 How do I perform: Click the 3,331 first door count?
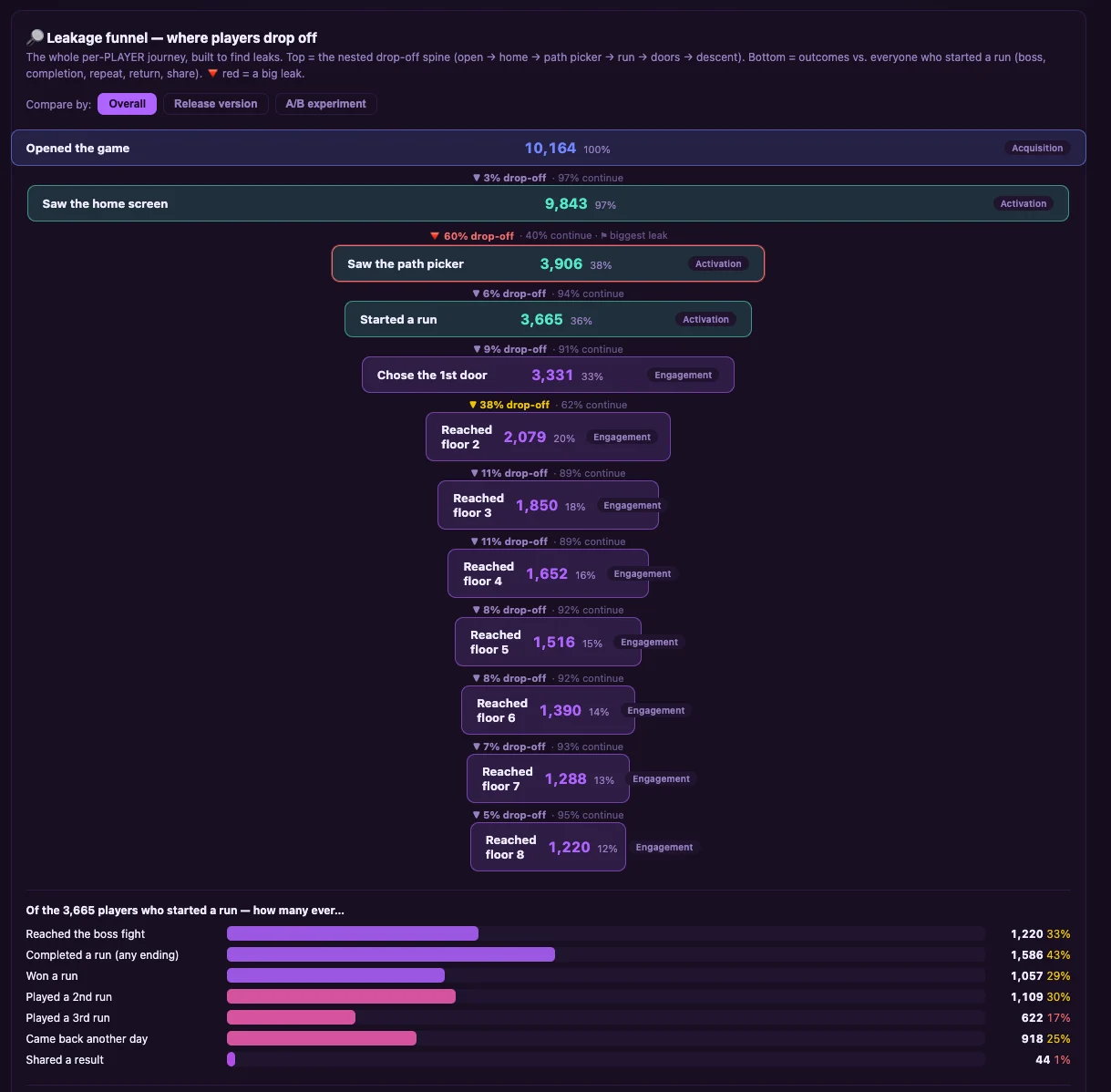(x=552, y=375)
